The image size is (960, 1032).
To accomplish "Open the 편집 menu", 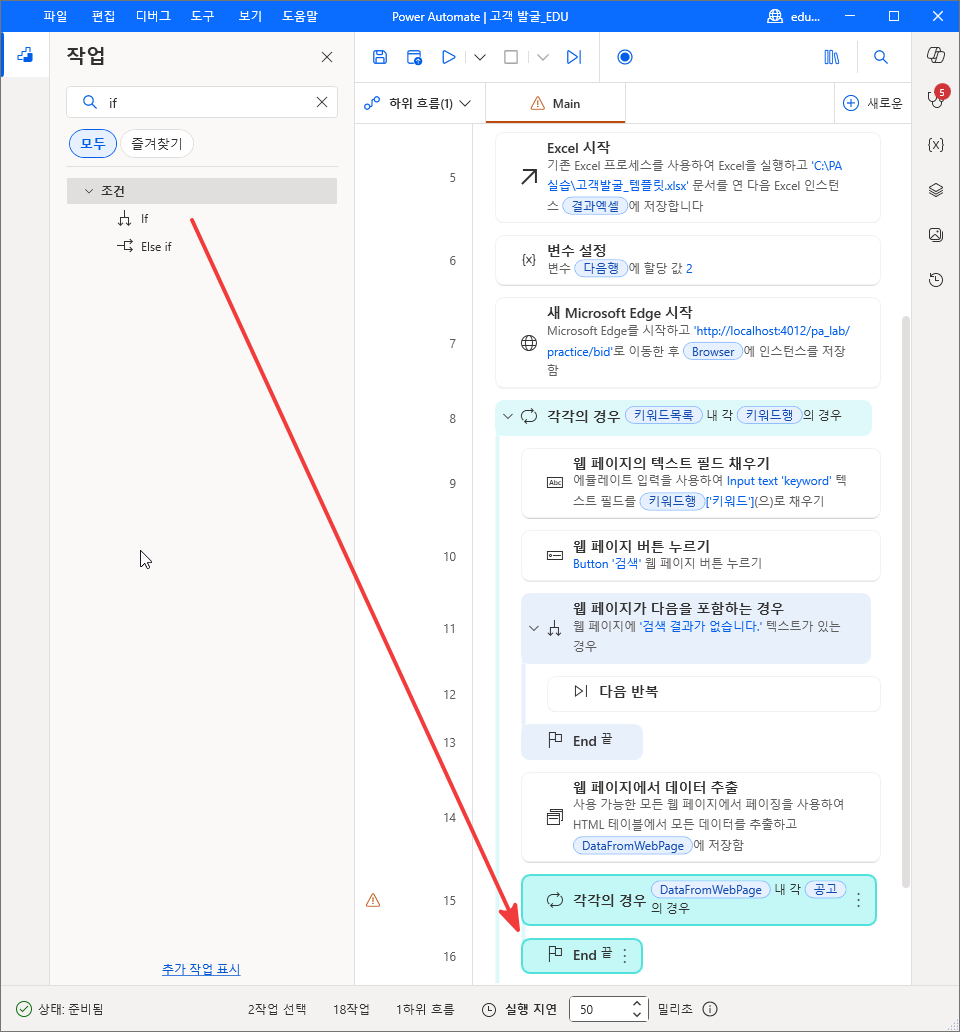I will [x=103, y=16].
